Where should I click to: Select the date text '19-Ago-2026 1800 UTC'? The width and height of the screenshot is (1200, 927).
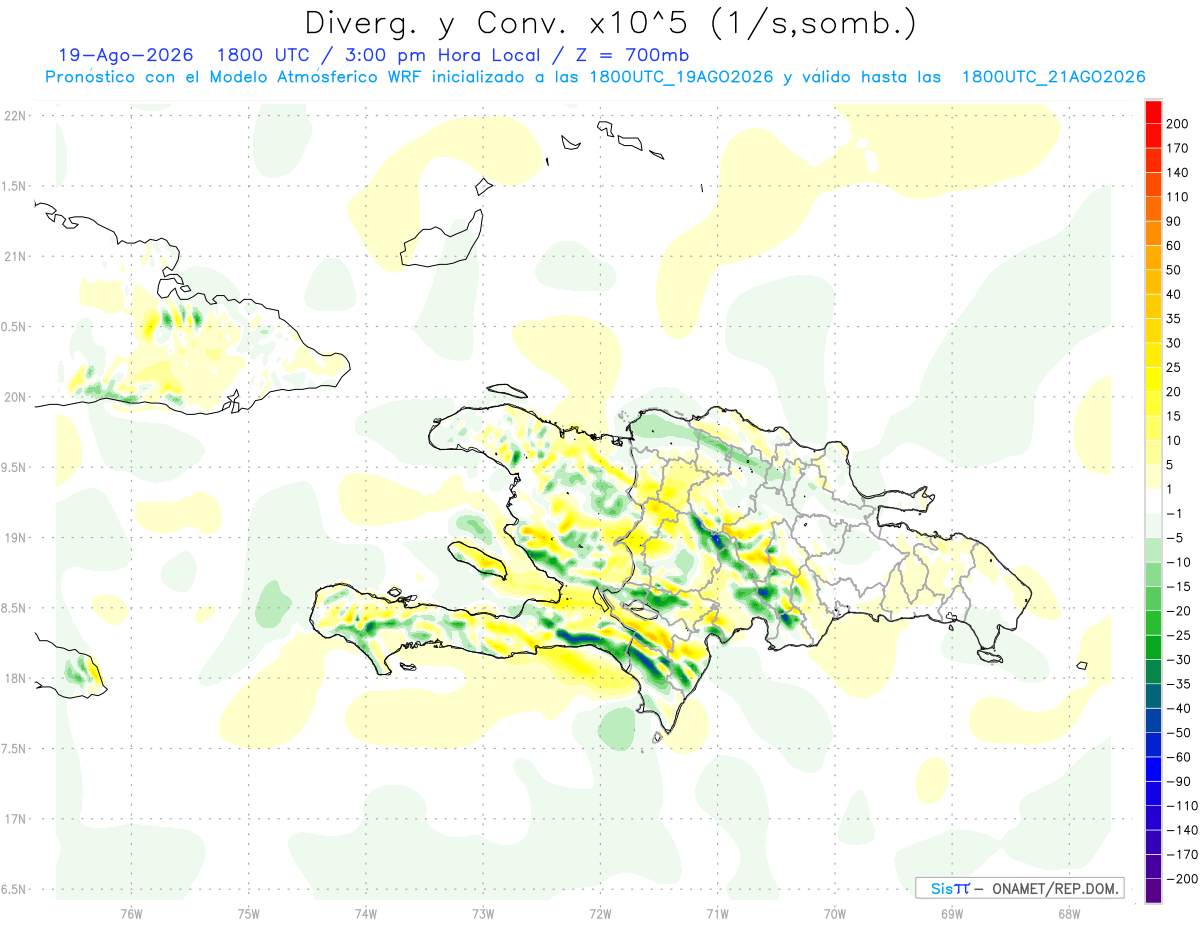[x=182, y=55]
